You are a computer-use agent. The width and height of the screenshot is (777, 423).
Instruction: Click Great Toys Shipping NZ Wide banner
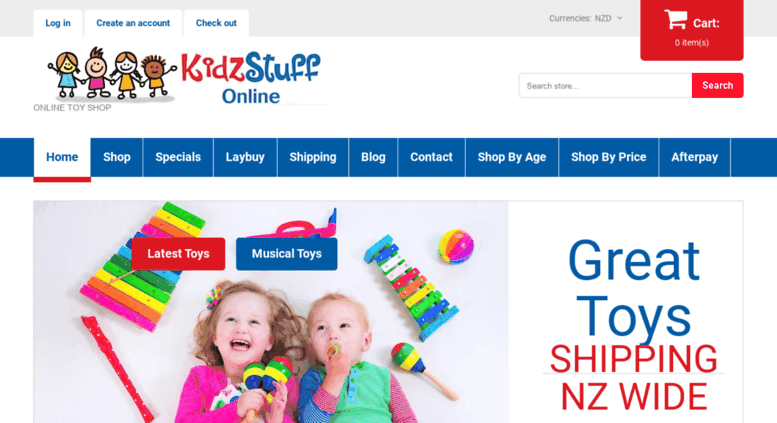pyautogui.click(x=633, y=324)
